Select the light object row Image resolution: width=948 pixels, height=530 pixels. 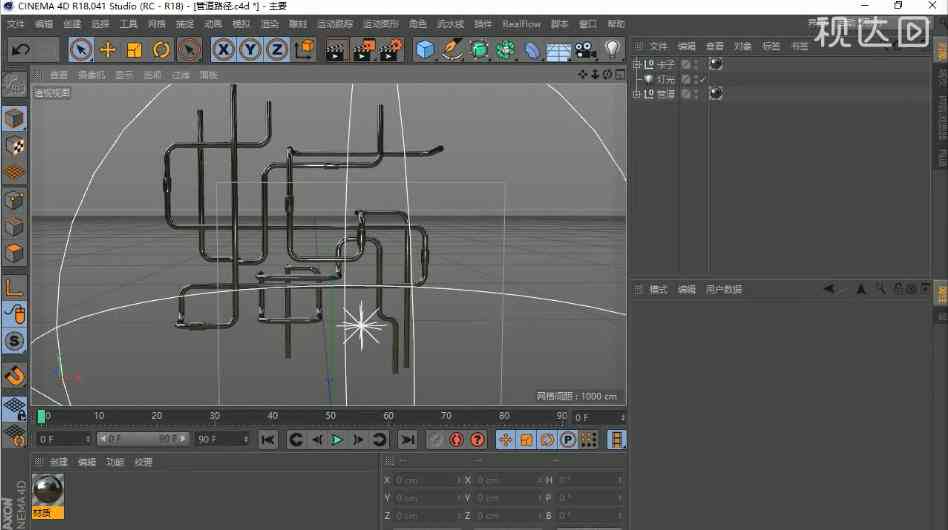click(x=665, y=79)
